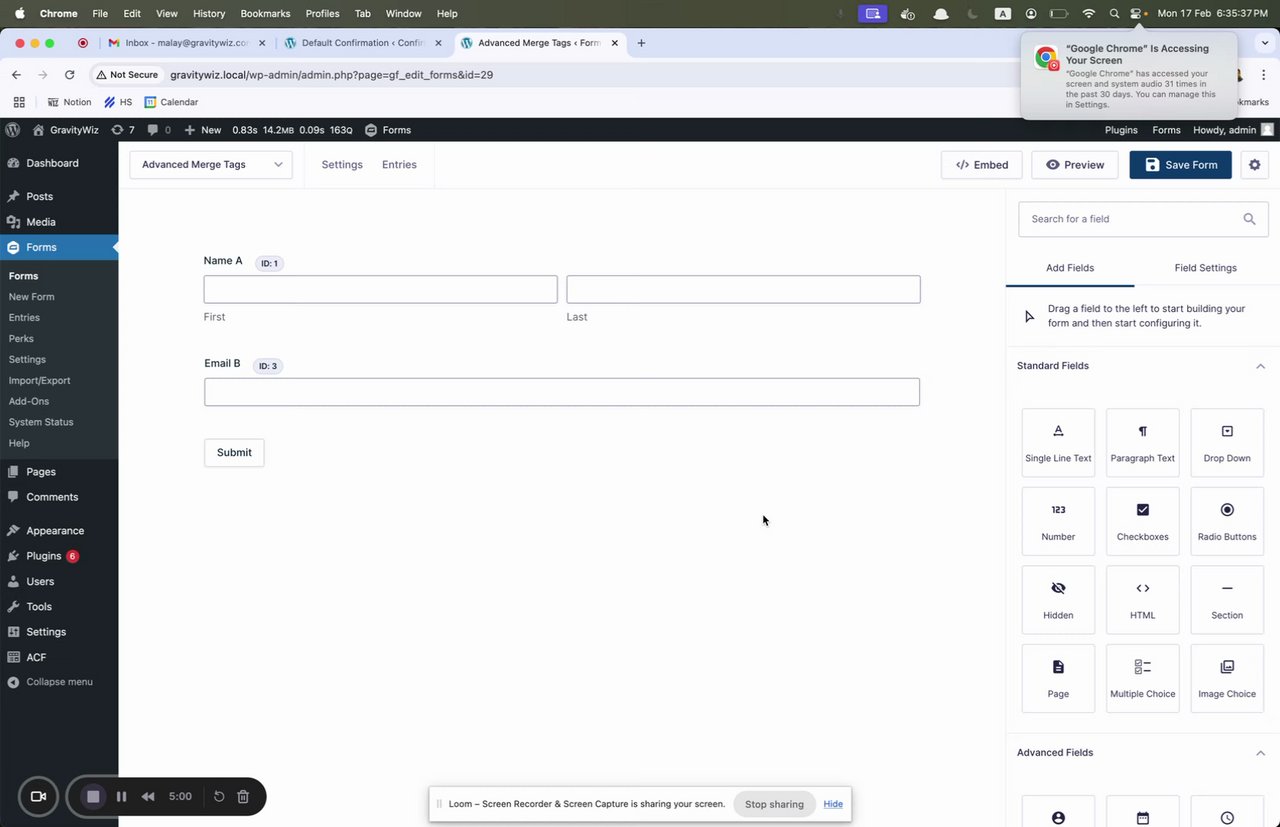Open the form Entries link
1280x827 pixels.
tap(399, 165)
